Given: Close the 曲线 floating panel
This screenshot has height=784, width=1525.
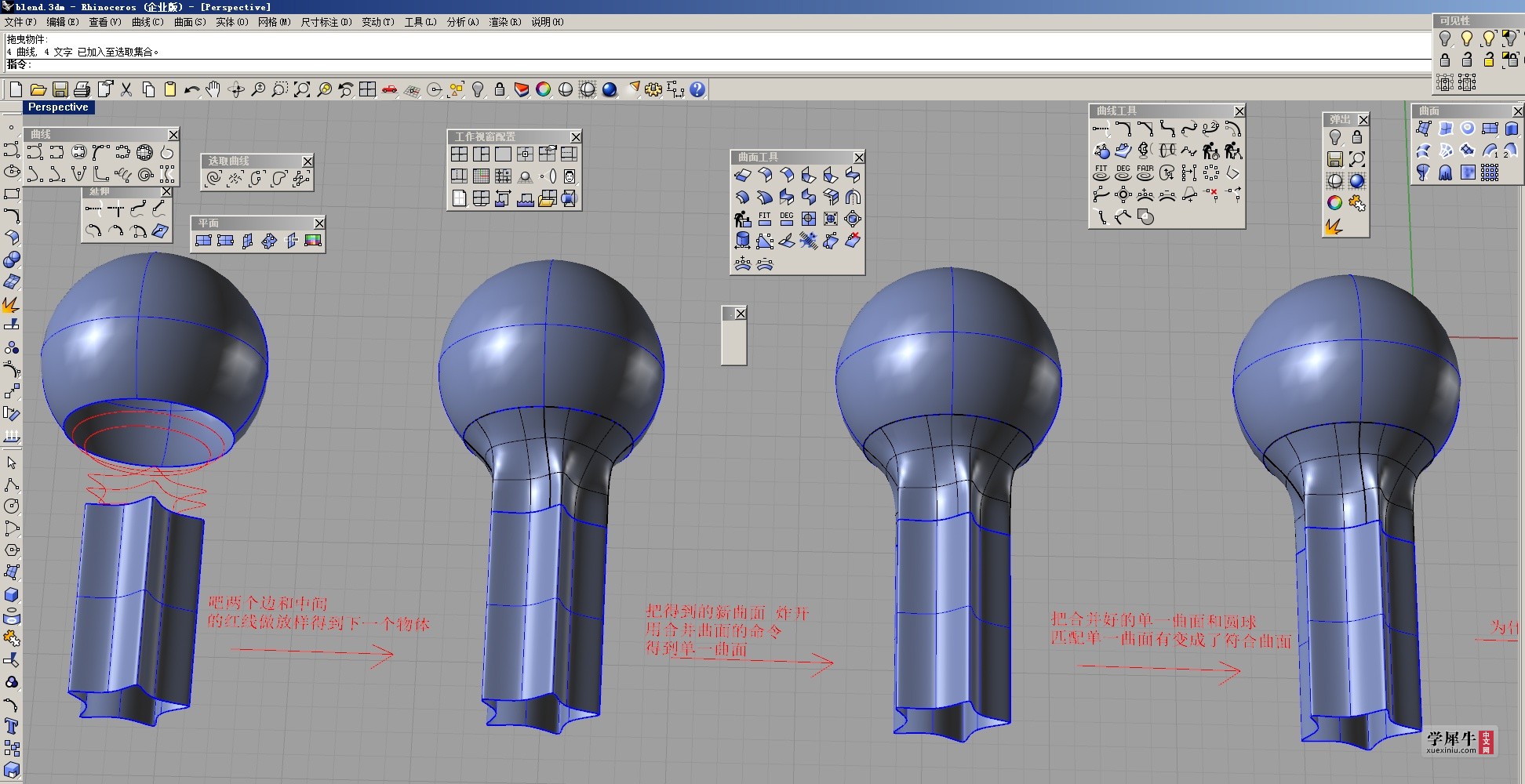Looking at the screenshot, I should [x=173, y=135].
